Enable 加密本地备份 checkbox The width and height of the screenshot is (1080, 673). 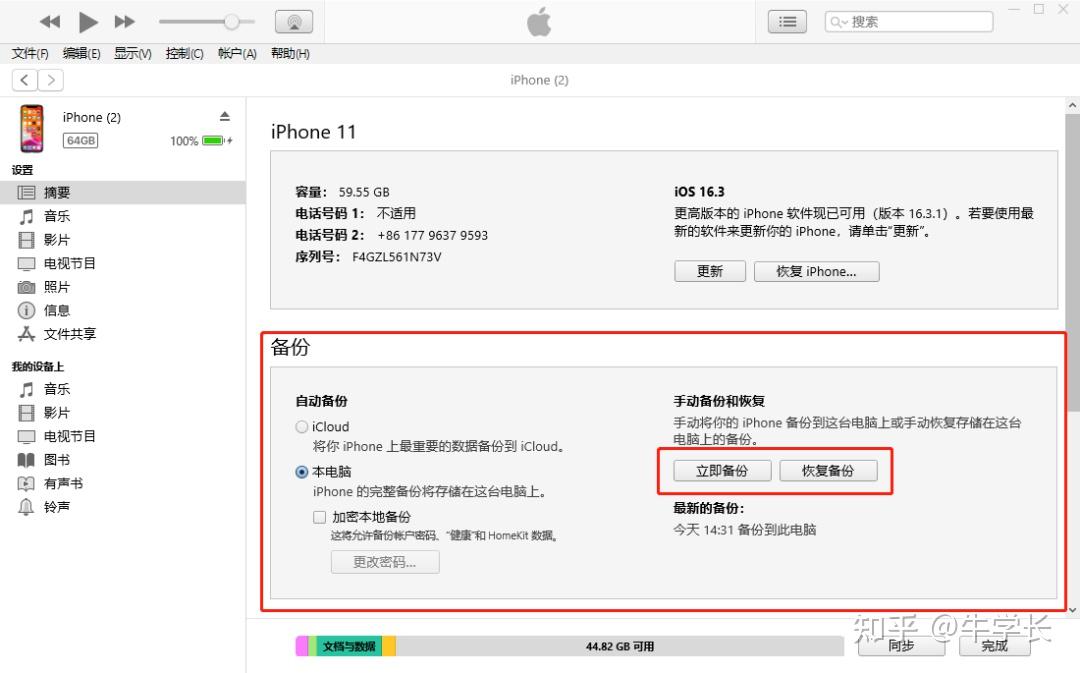(x=319, y=517)
